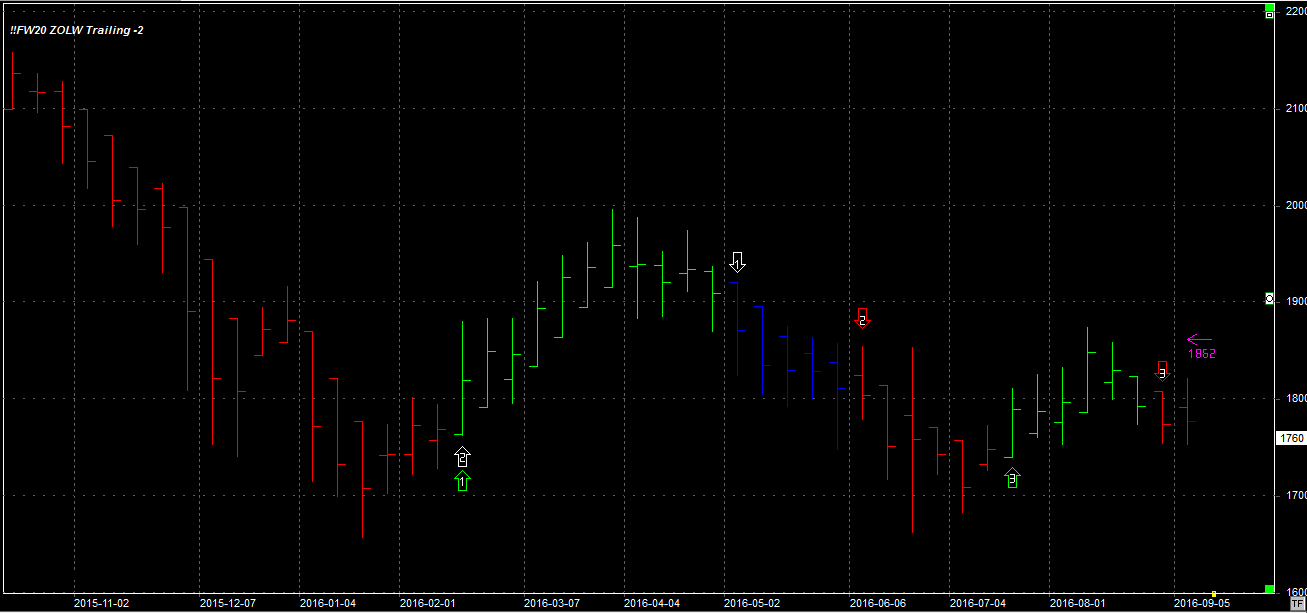Click the 2000 level on price axis
This screenshot has height=613, width=1307.
coord(1296,205)
